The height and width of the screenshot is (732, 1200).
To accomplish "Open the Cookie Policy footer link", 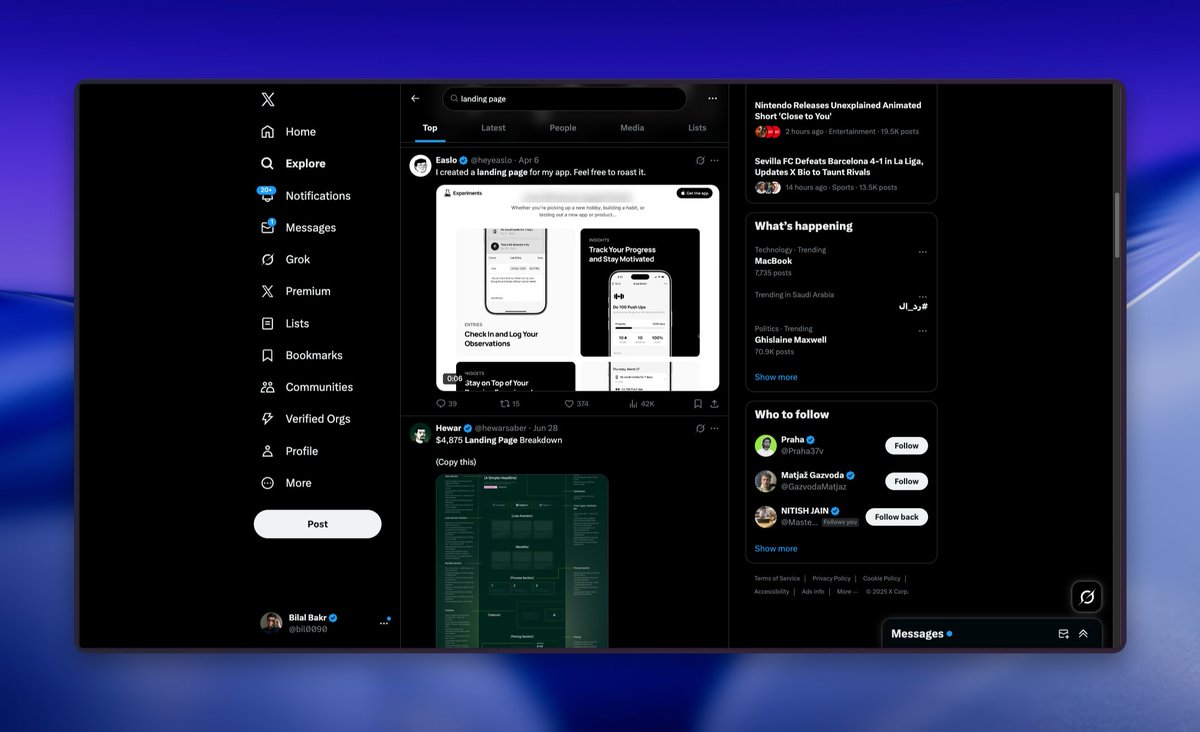I will point(881,578).
